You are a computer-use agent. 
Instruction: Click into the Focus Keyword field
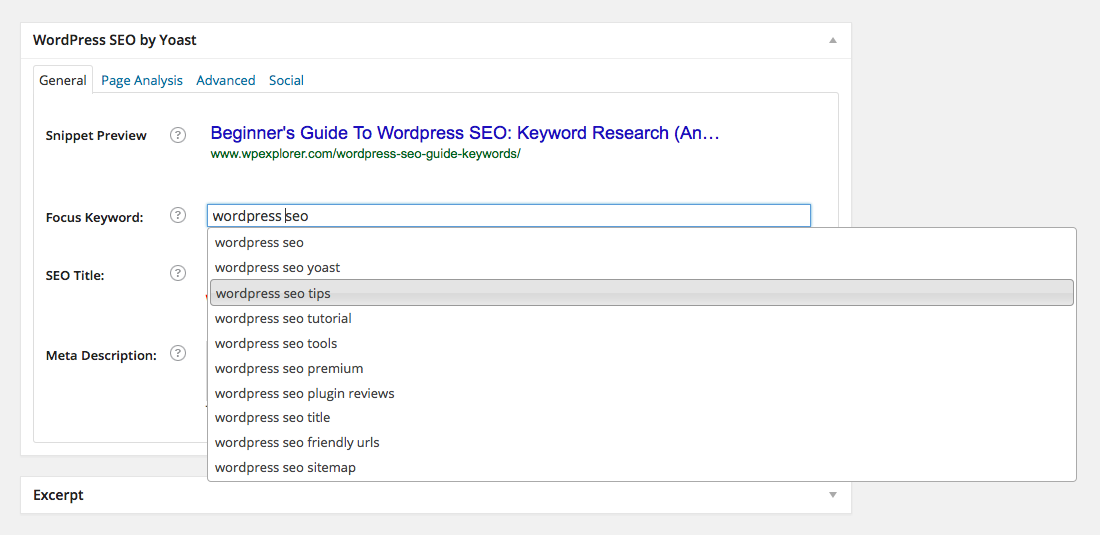coord(509,215)
